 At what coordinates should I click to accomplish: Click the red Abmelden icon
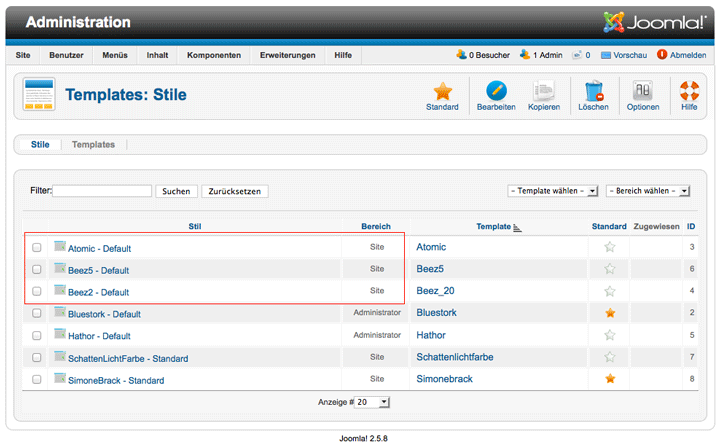pos(662,55)
